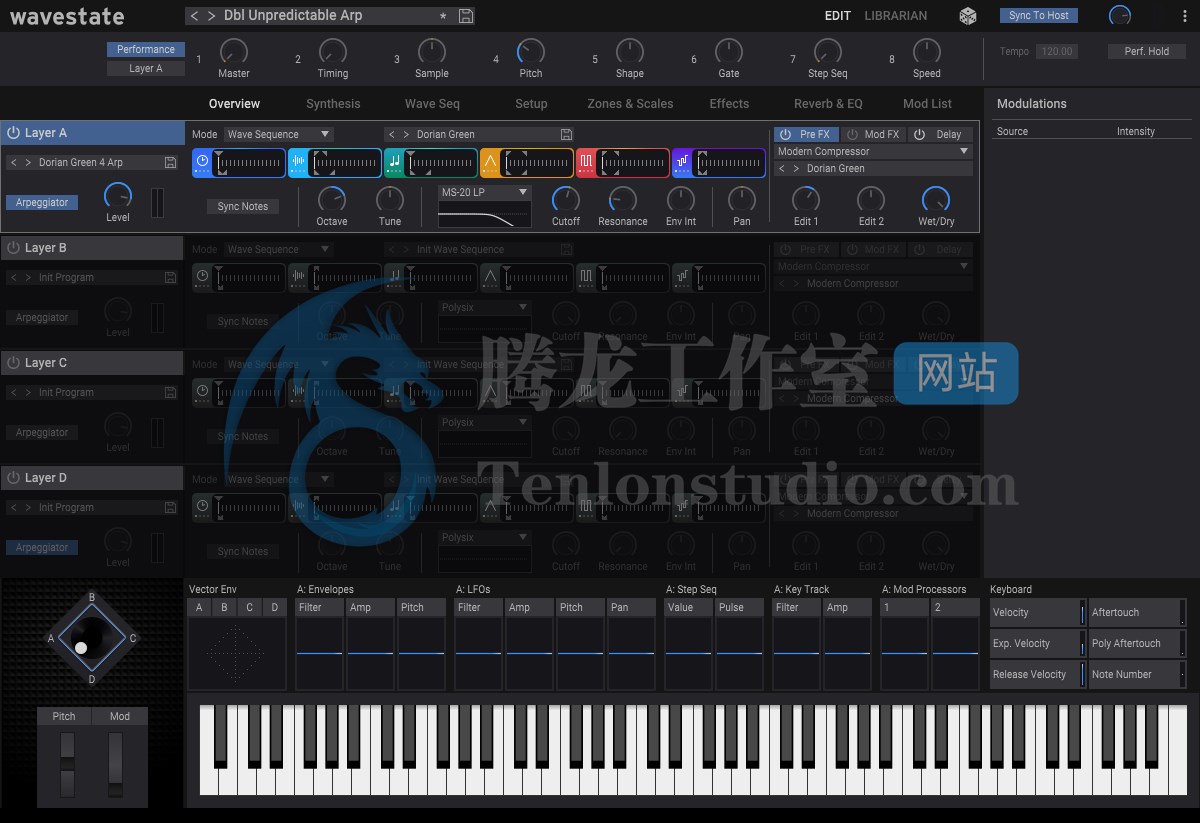
Task: Toggle the Layer A Arpeggiator
Action: tap(42, 202)
